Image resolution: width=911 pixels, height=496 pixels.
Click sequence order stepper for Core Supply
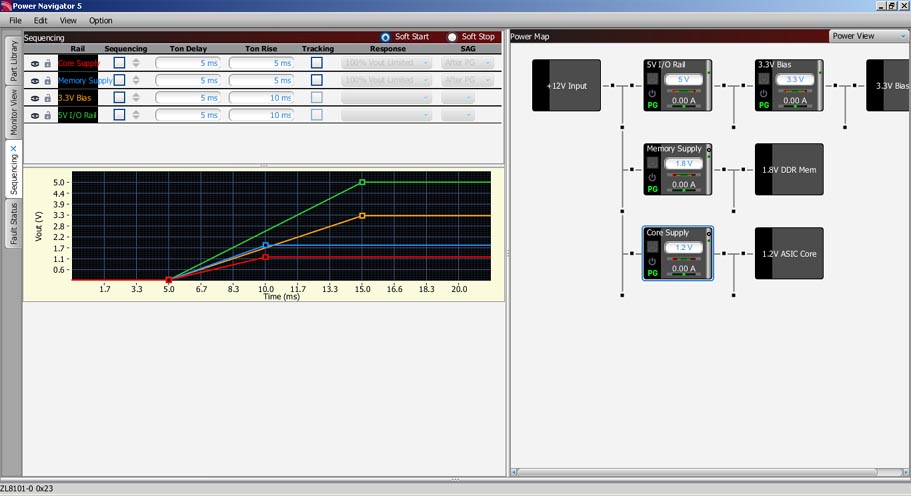(136, 63)
